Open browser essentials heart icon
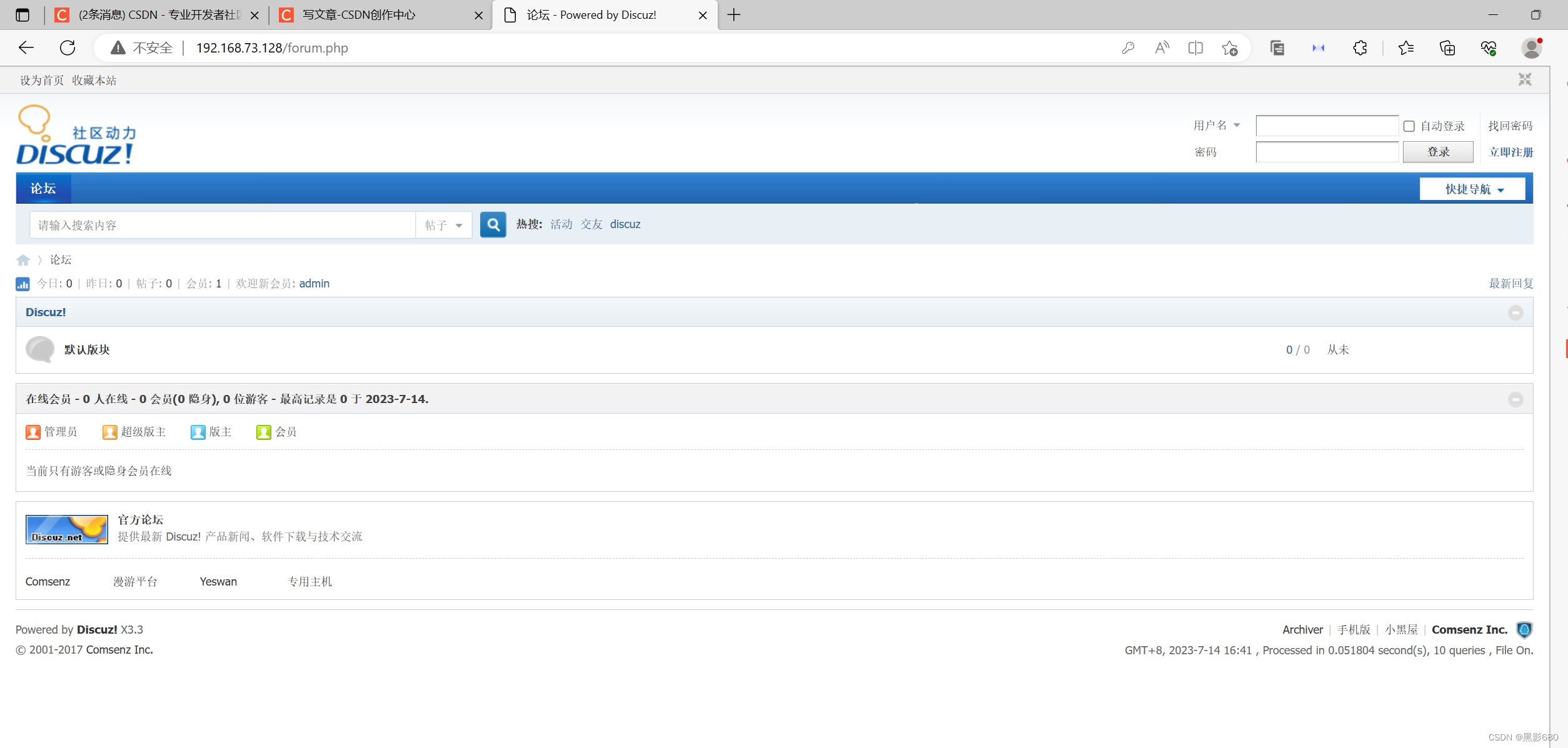 [1489, 47]
